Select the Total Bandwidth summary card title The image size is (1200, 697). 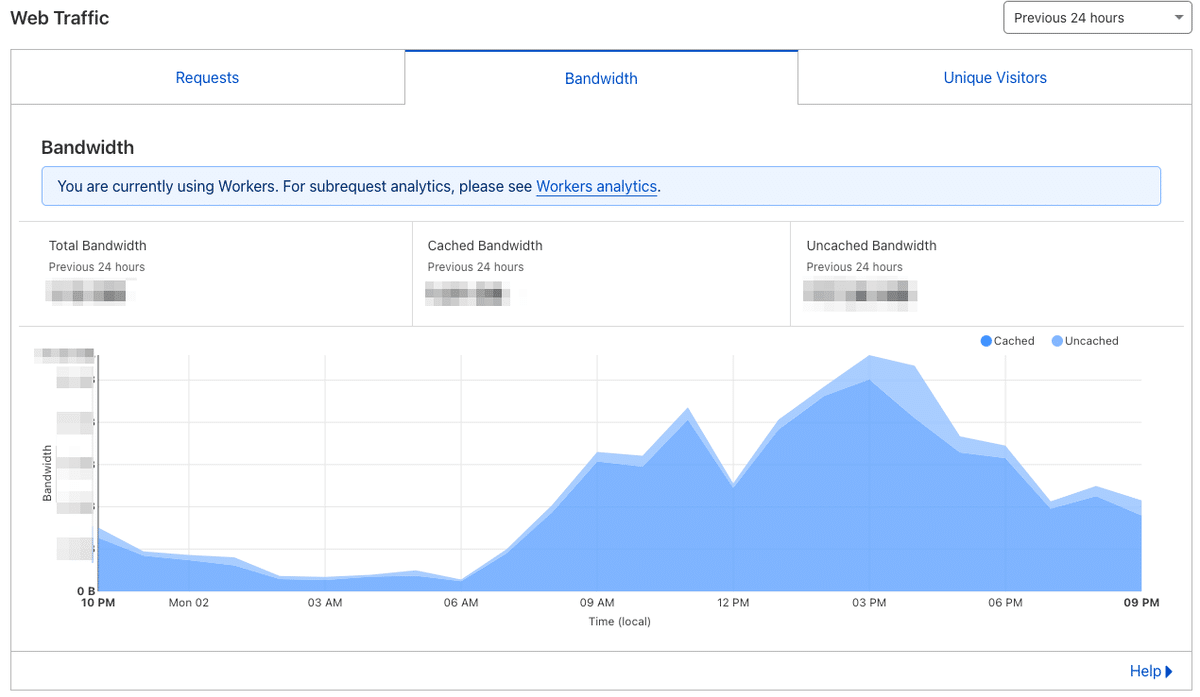click(x=98, y=245)
